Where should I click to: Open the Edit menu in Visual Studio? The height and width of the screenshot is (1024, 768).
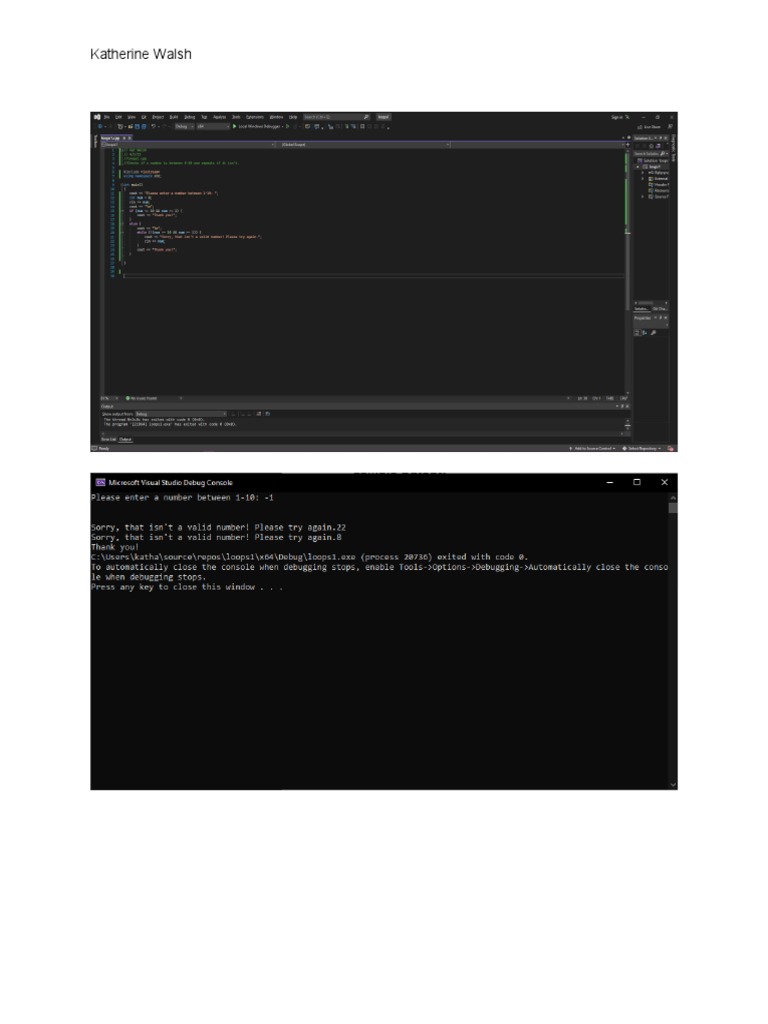[118, 117]
